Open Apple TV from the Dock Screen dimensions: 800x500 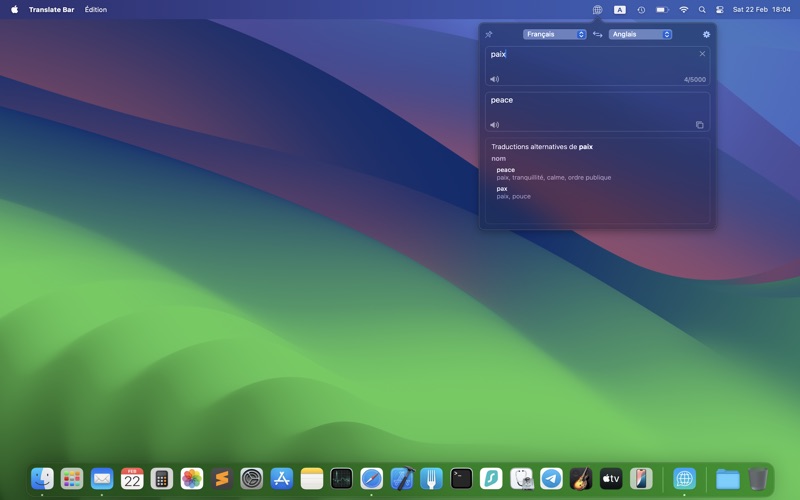tap(611, 479)
